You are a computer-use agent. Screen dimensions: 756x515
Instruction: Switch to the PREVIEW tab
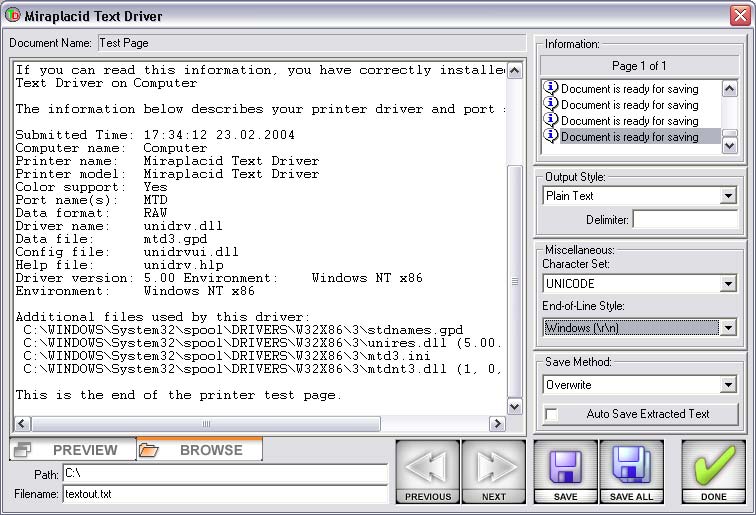[73, 449]
